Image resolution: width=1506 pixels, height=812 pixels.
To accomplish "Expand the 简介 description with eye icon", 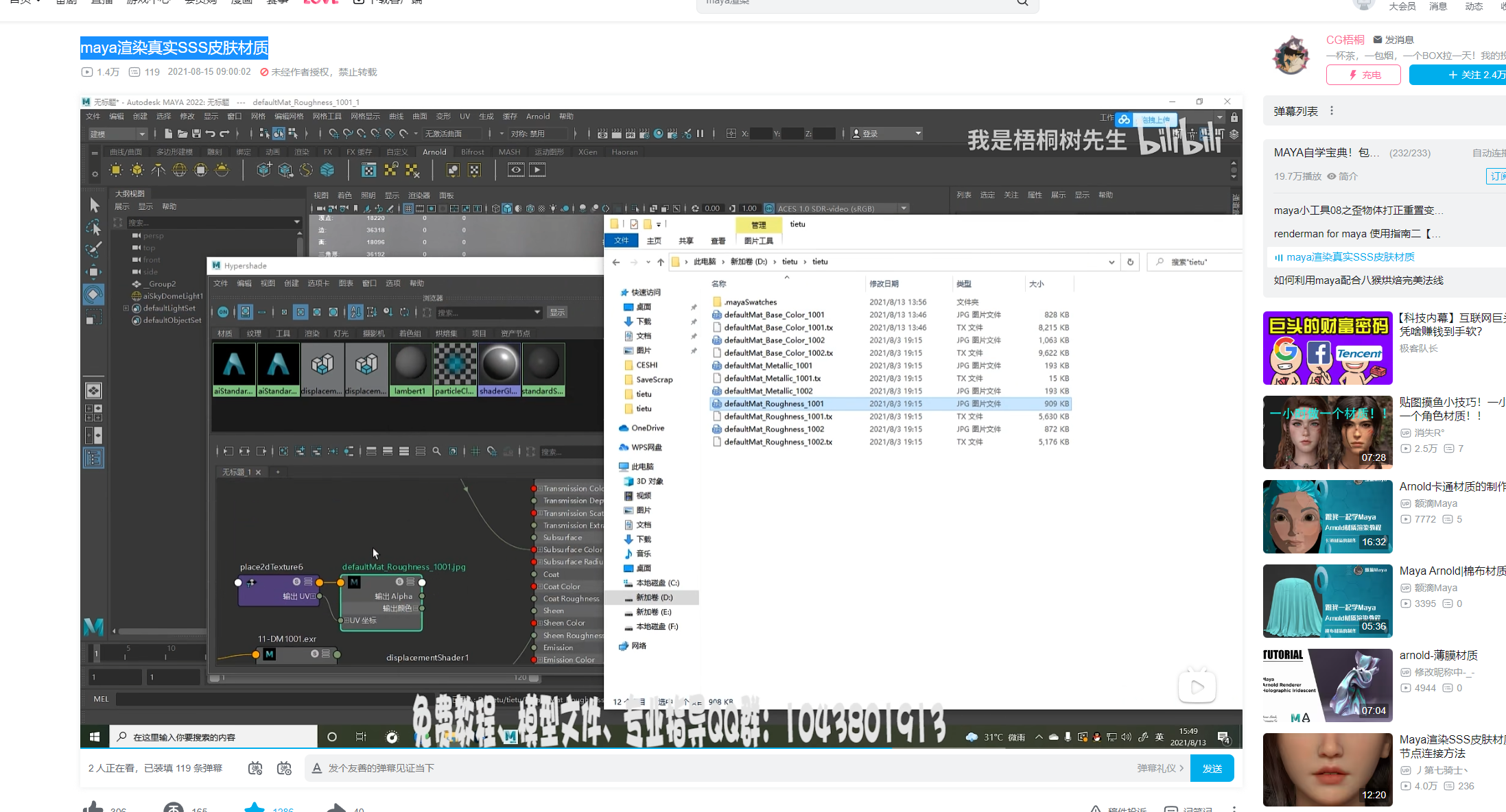I will [1342, 176].
